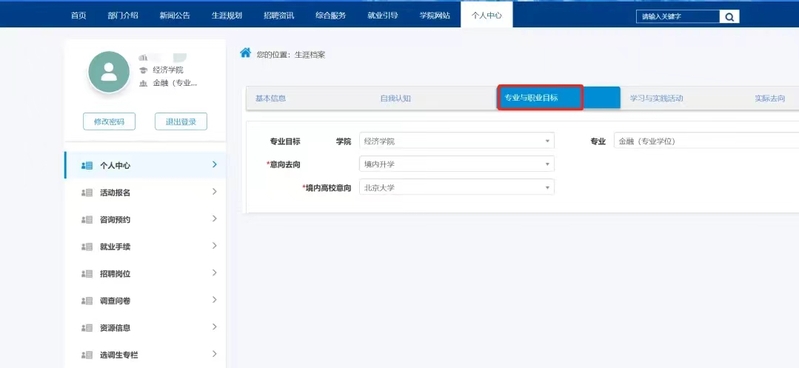The height and width of the screenshot is (368, 799).
Task: Expand the 活动报名 chevron
Action: 215,191
